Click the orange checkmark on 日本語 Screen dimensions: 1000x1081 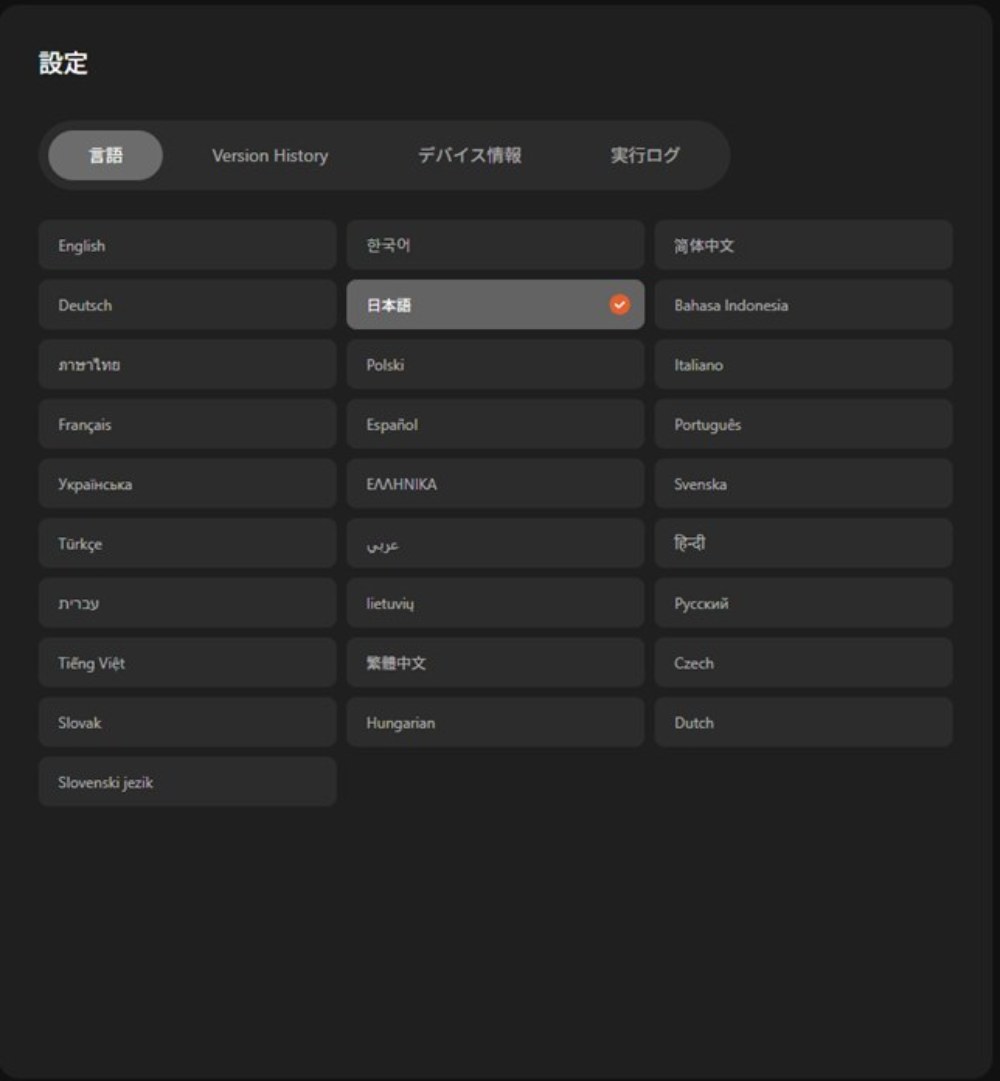(620, 305)
